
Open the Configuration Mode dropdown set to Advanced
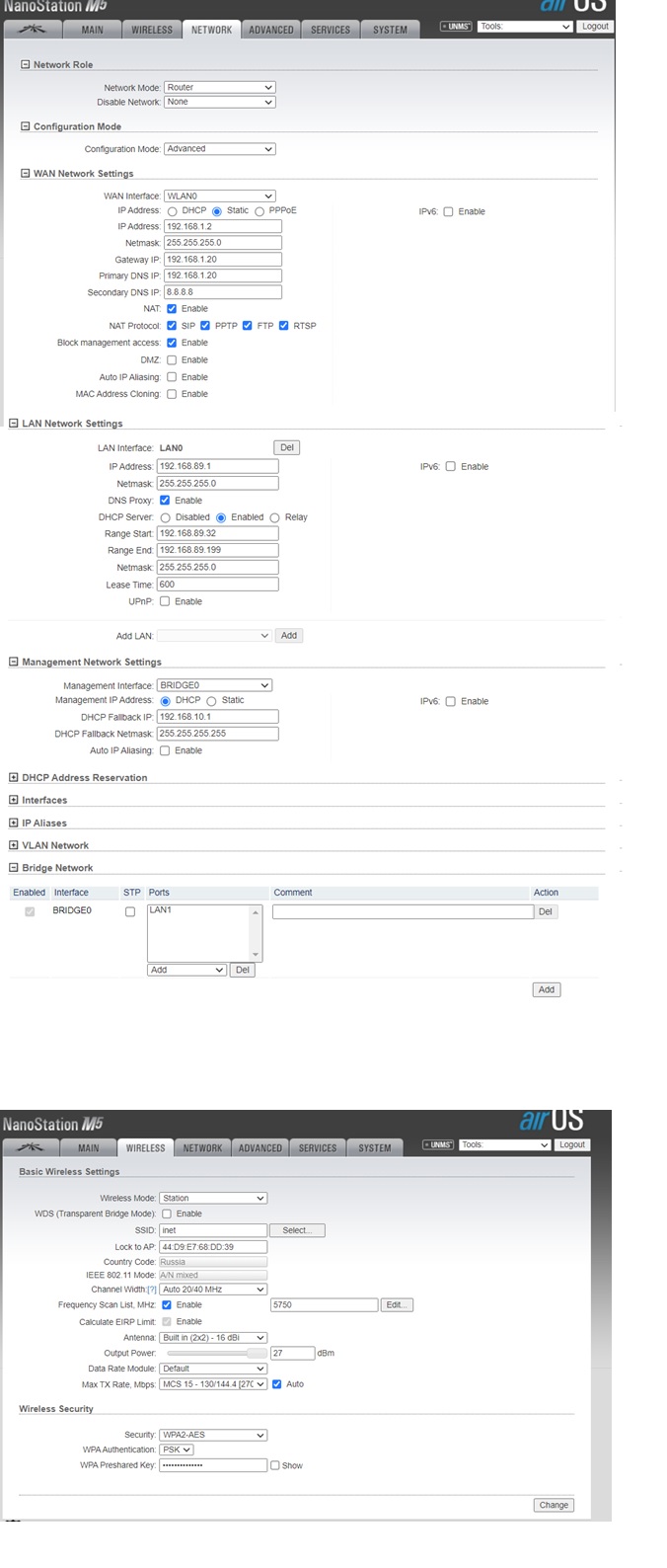[220, 149]
